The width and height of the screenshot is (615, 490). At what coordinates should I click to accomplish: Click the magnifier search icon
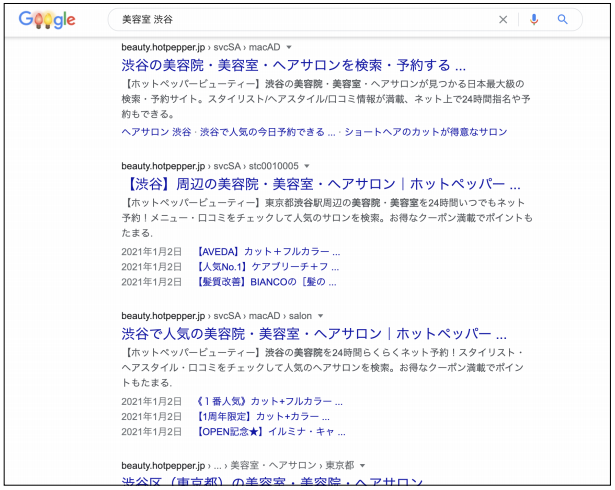(562, 19)
